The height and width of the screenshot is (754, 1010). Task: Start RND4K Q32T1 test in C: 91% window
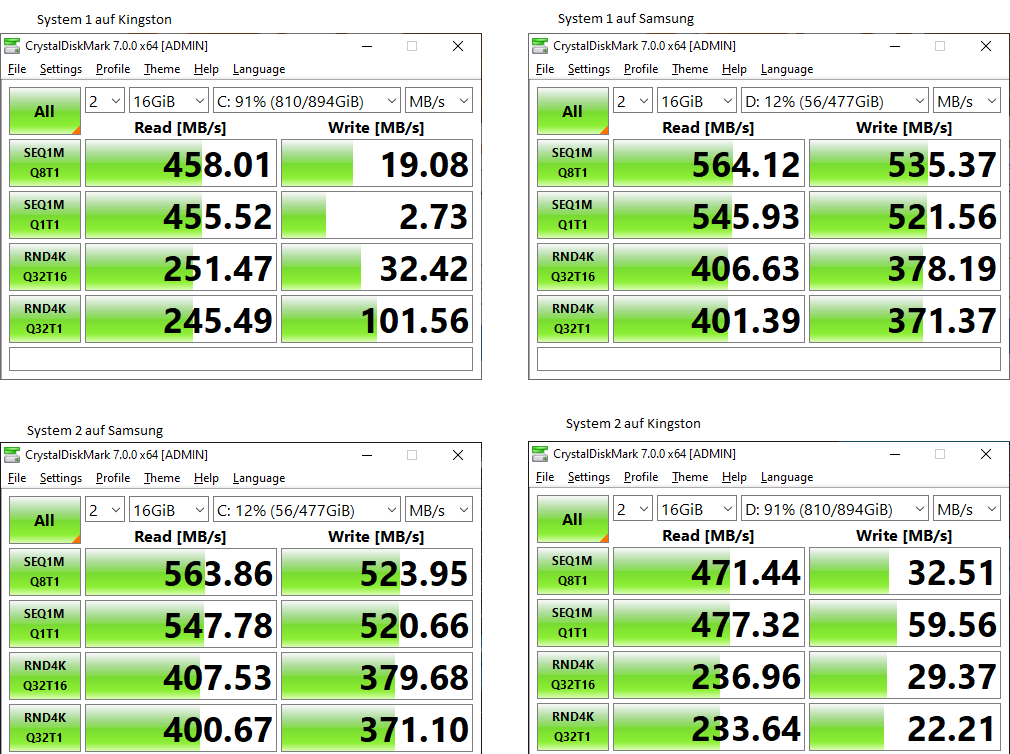click(44, 319)
